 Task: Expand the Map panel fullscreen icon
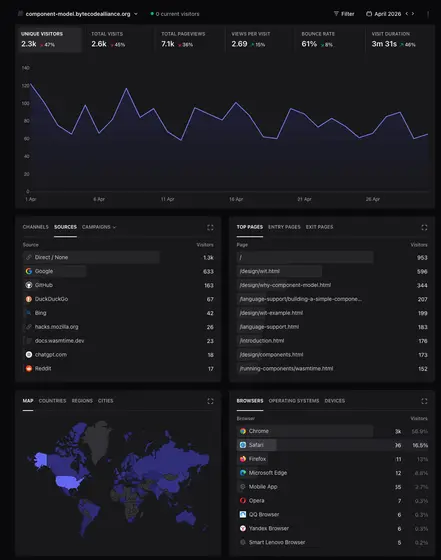tap(210, 401)
